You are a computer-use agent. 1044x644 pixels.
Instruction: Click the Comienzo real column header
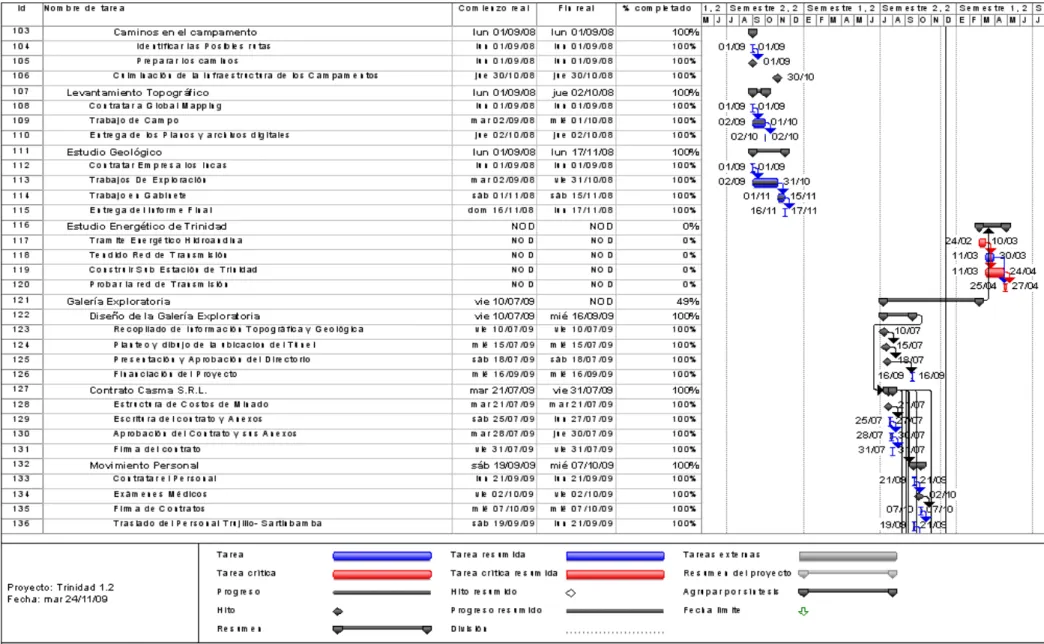tap(494, 9)
